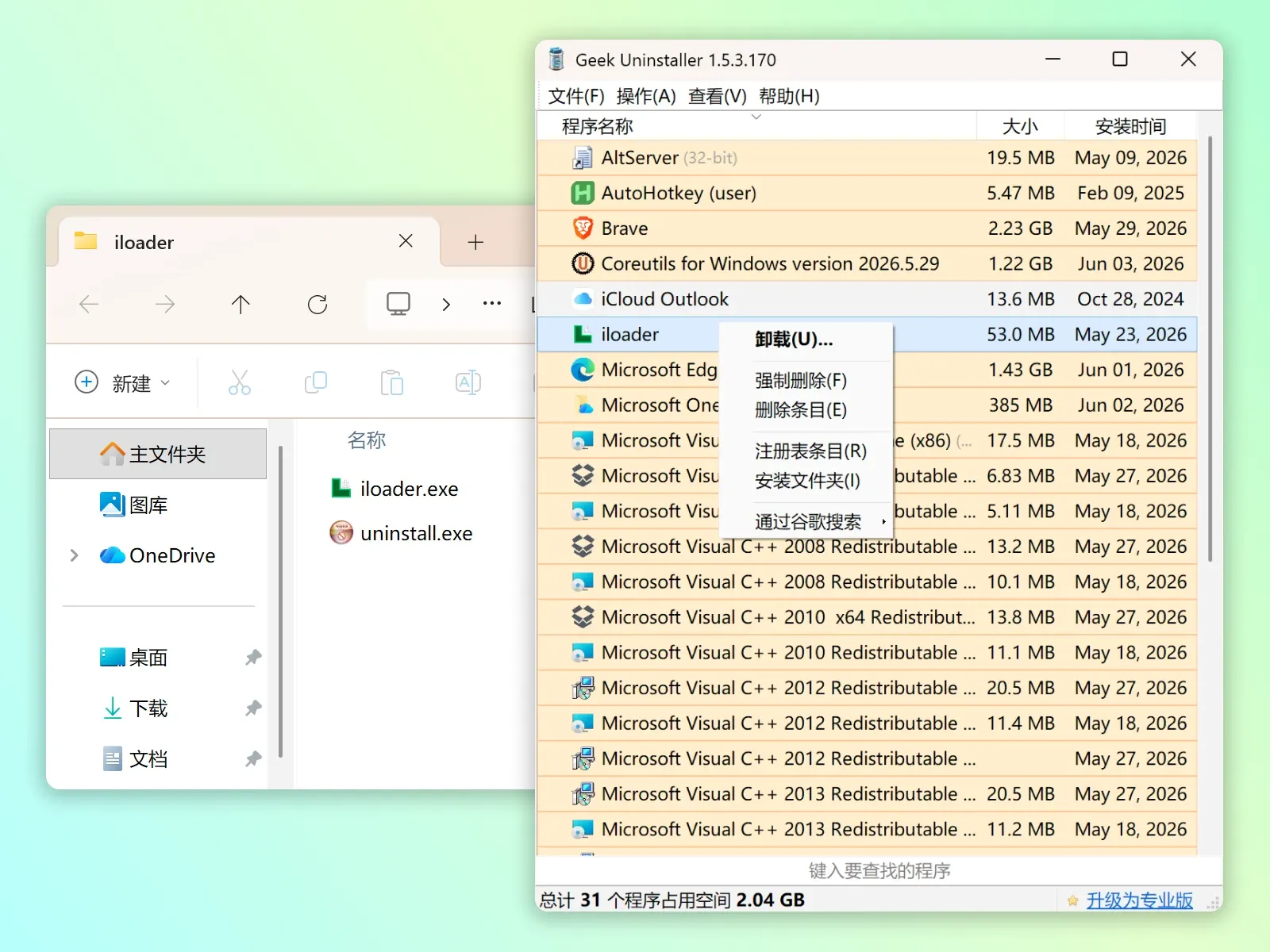Click the Paste icon in Explorer toolbar
The height and width of the screenshot is (952, 1270).
[x=391, y=382]
